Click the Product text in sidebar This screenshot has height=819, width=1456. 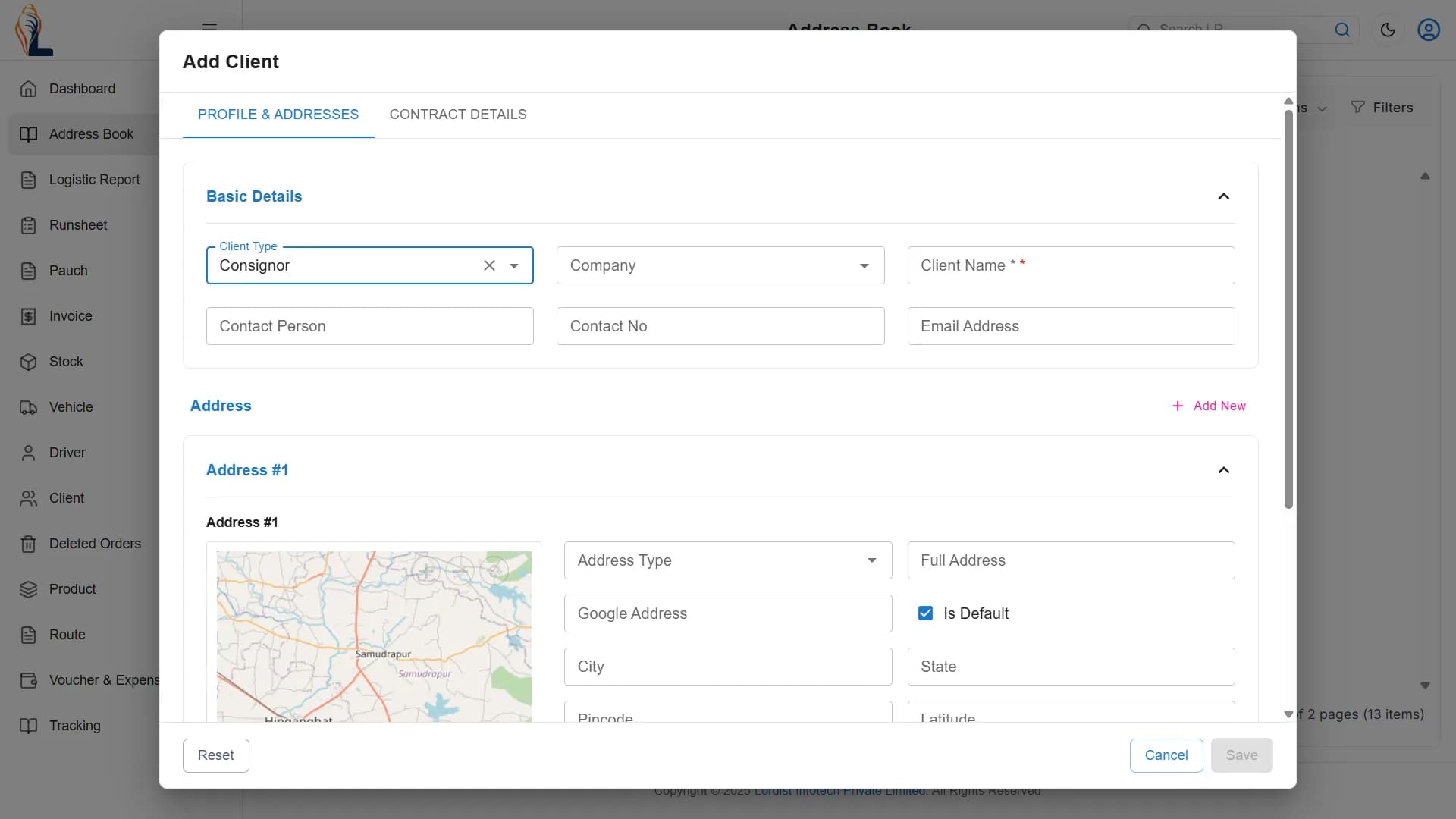[73, 589]
